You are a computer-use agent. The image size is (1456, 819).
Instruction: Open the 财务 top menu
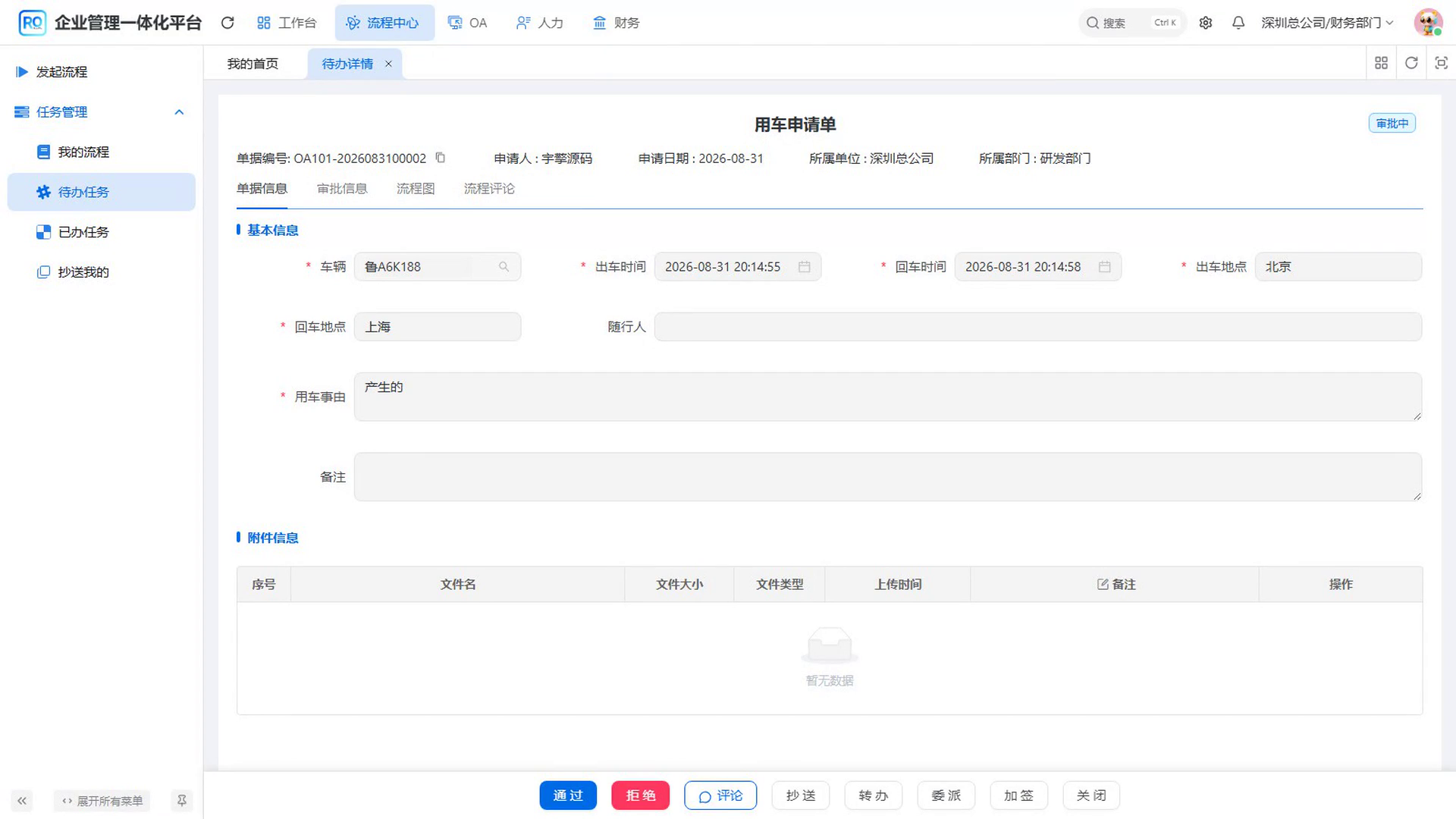click(616, 23)
